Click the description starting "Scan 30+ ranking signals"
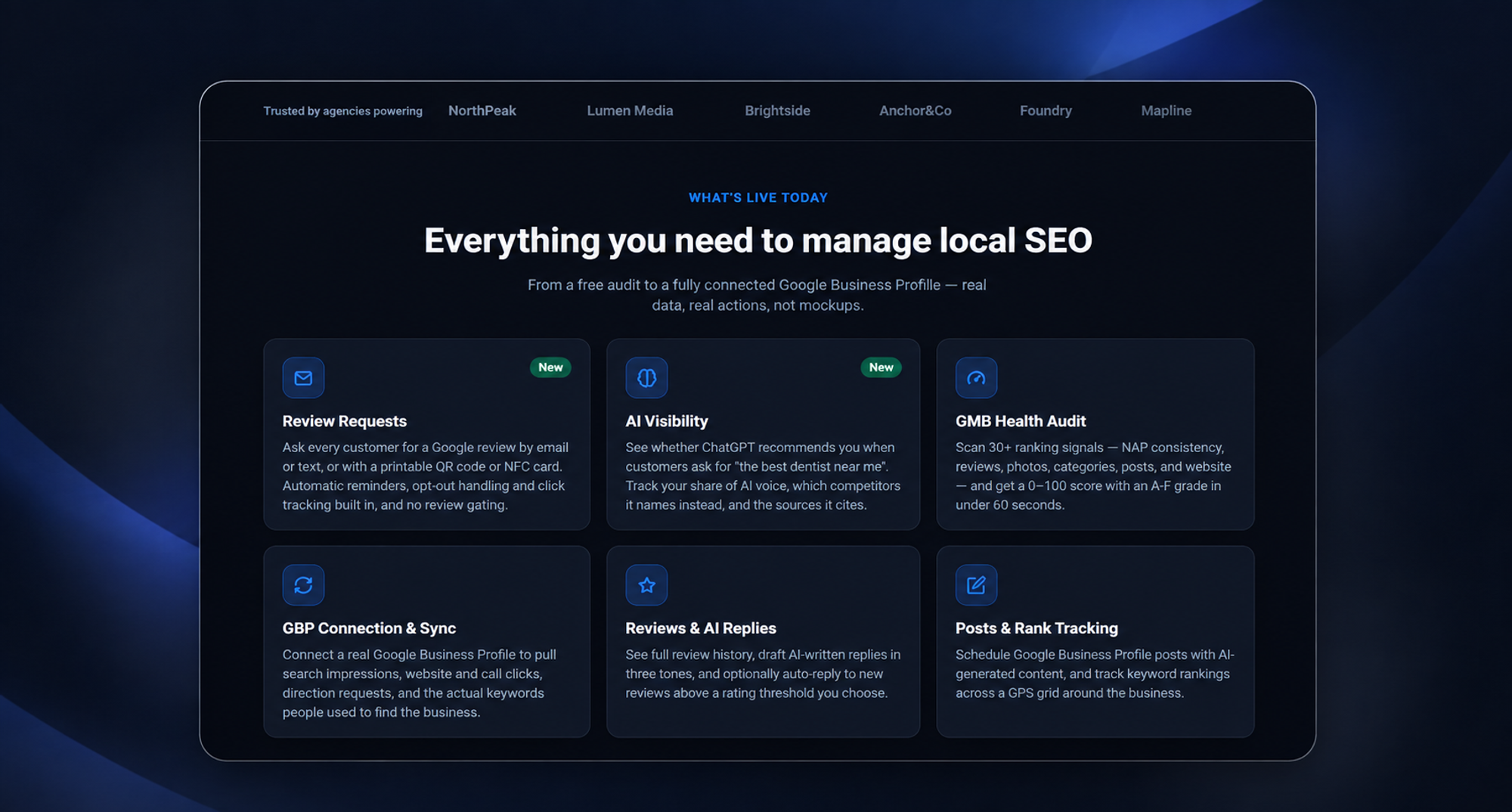Viewport: 1512px width, 812px height. pyautogui.click(x=1093, y=476)
